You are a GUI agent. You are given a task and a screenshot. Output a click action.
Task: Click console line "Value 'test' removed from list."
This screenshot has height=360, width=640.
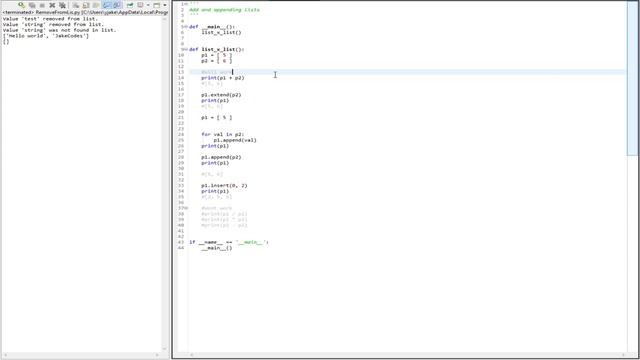pyautogui.click(x=50, y=19)
